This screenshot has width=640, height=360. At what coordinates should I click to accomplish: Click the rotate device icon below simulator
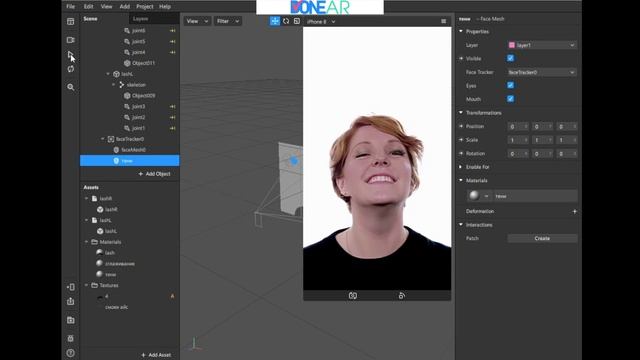point(402,296)
